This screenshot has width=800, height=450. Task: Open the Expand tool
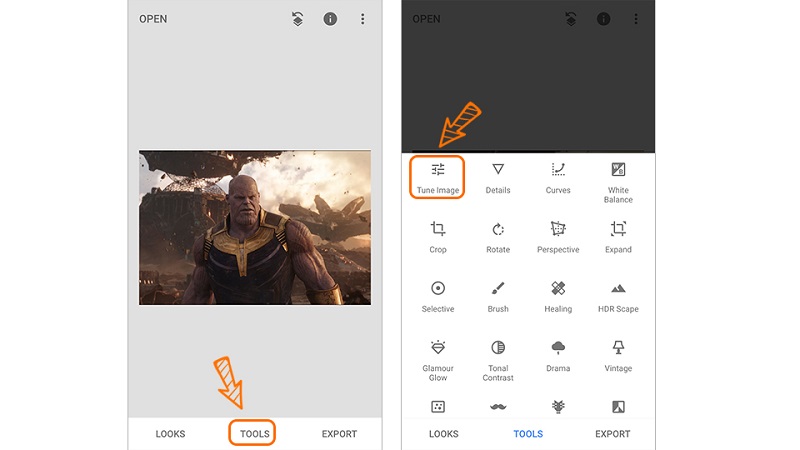click(x=618, y=237)
